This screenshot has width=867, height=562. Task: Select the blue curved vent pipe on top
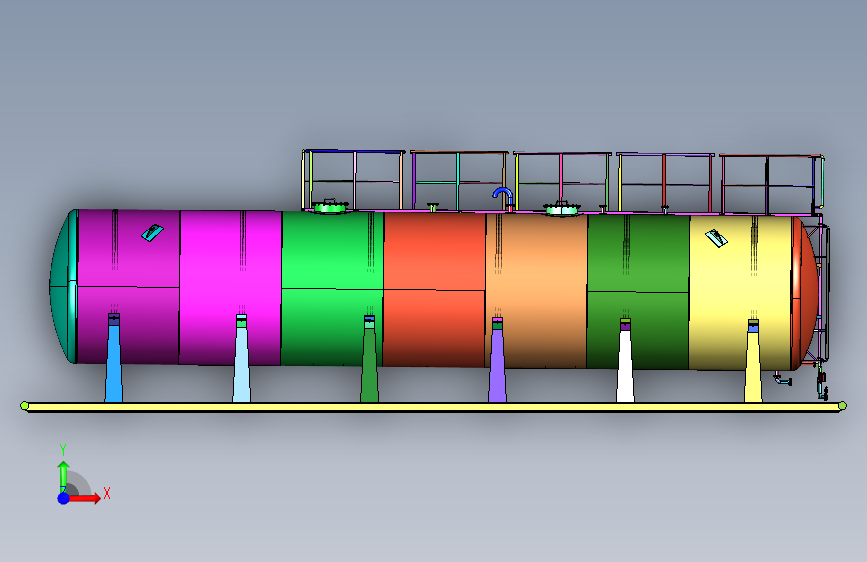pyautogui.click(x=503, y=196)
